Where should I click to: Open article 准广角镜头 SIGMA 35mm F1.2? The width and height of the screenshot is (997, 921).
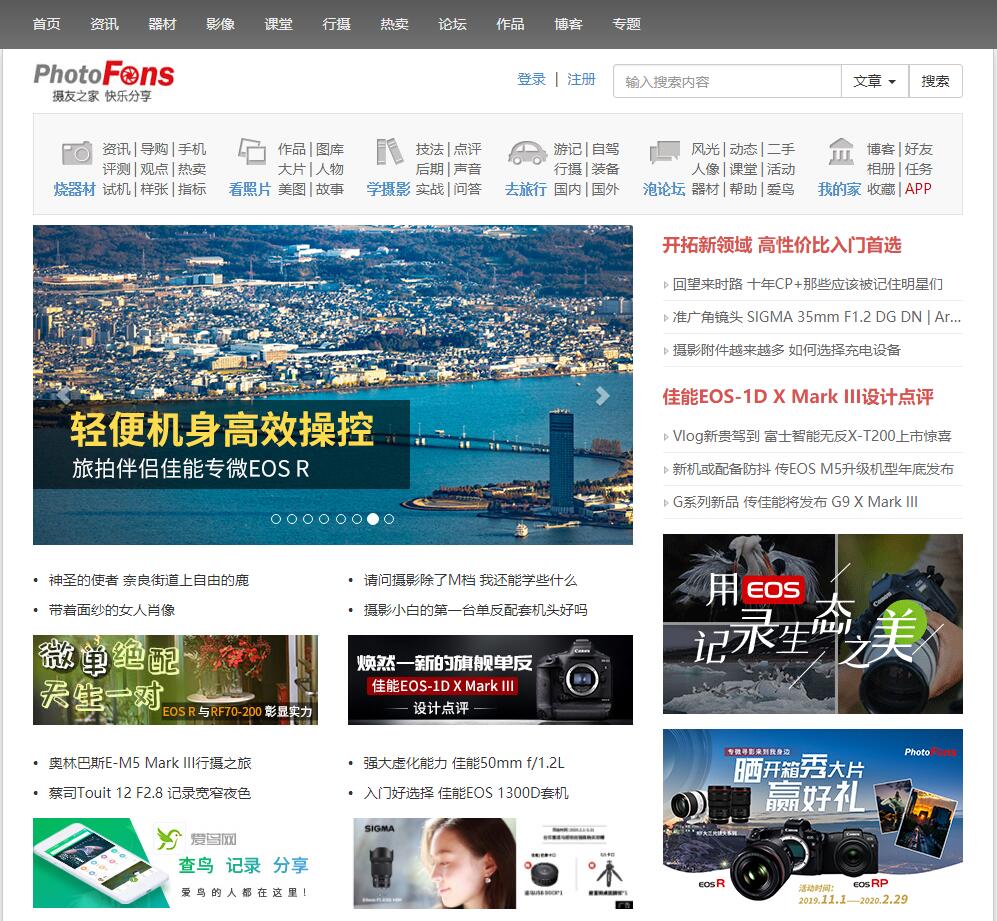(816, 317)
